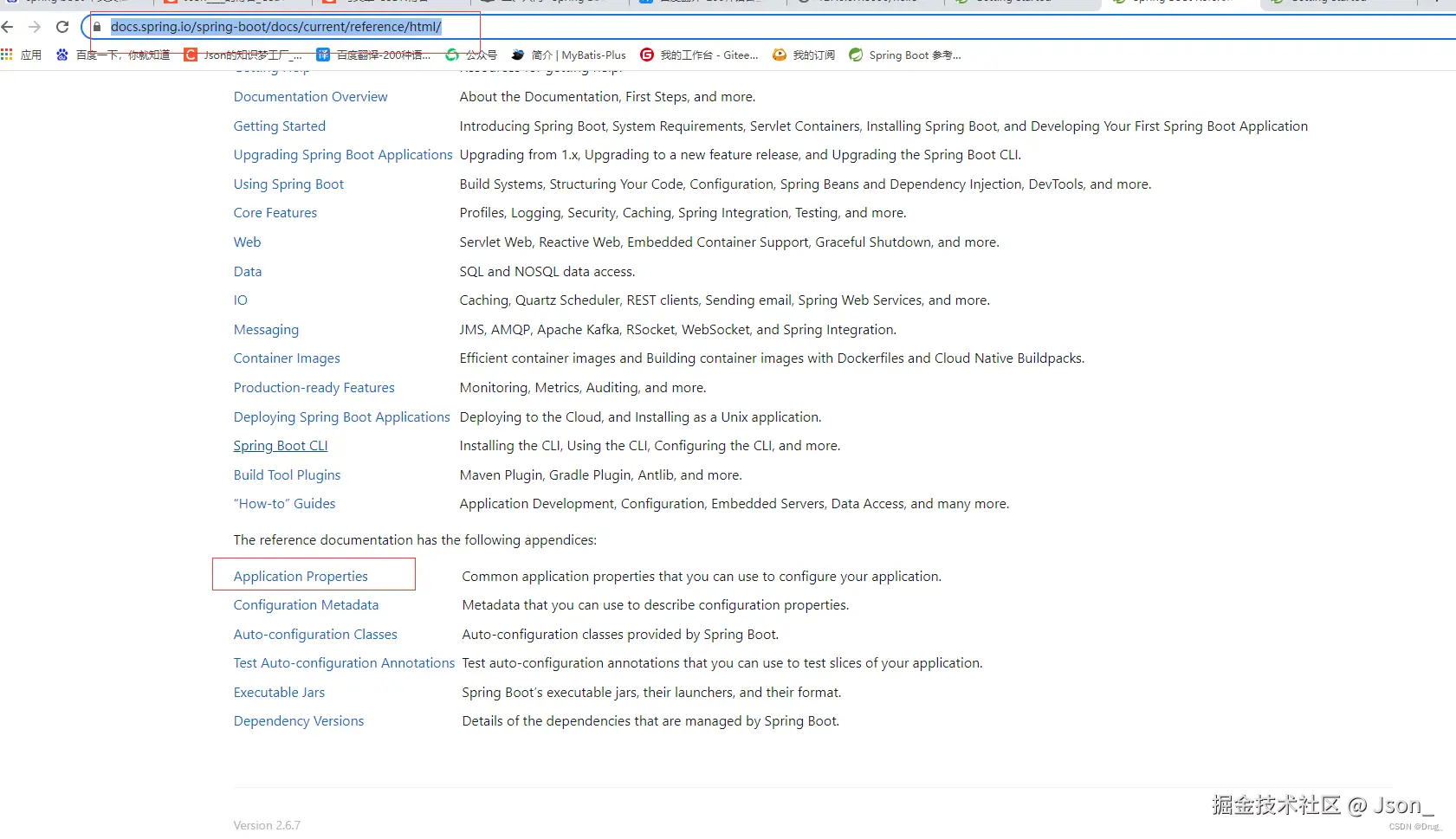Click the text "Auto-configuration classes provided by Spring Boot."
The image size is (1456, 839).
(620, 635)
